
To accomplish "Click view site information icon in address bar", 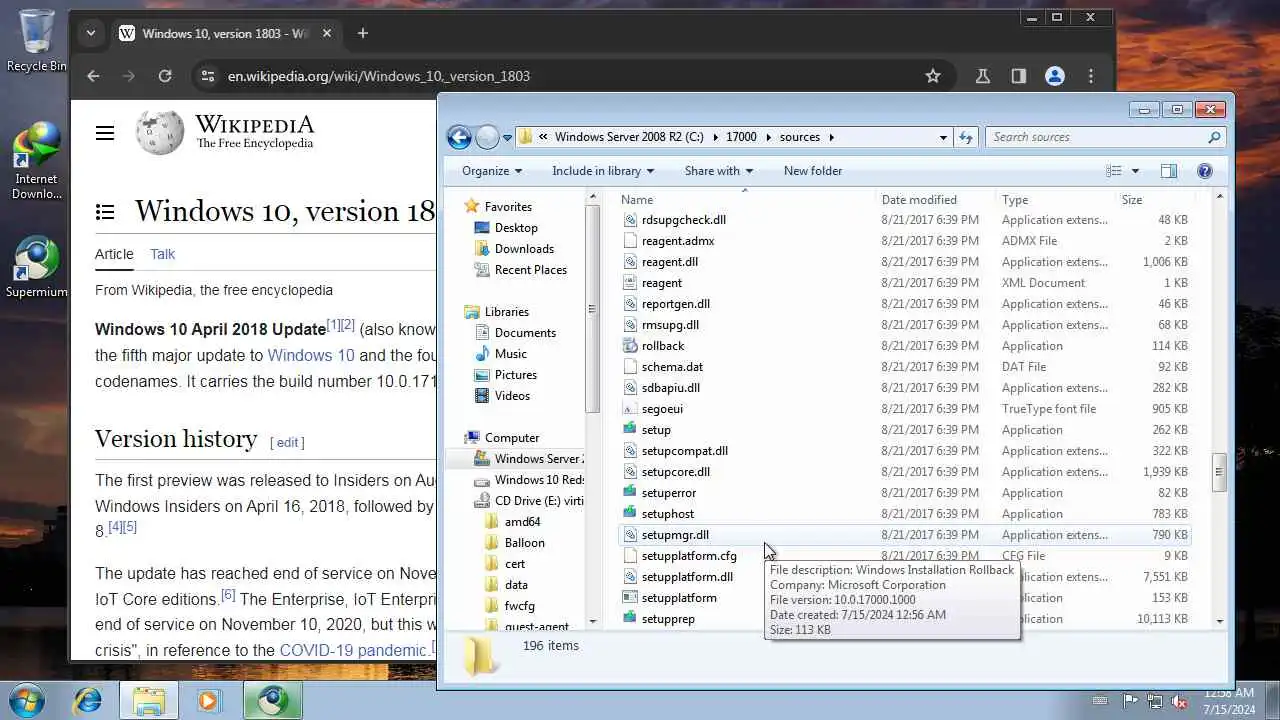I will point(207,76).
